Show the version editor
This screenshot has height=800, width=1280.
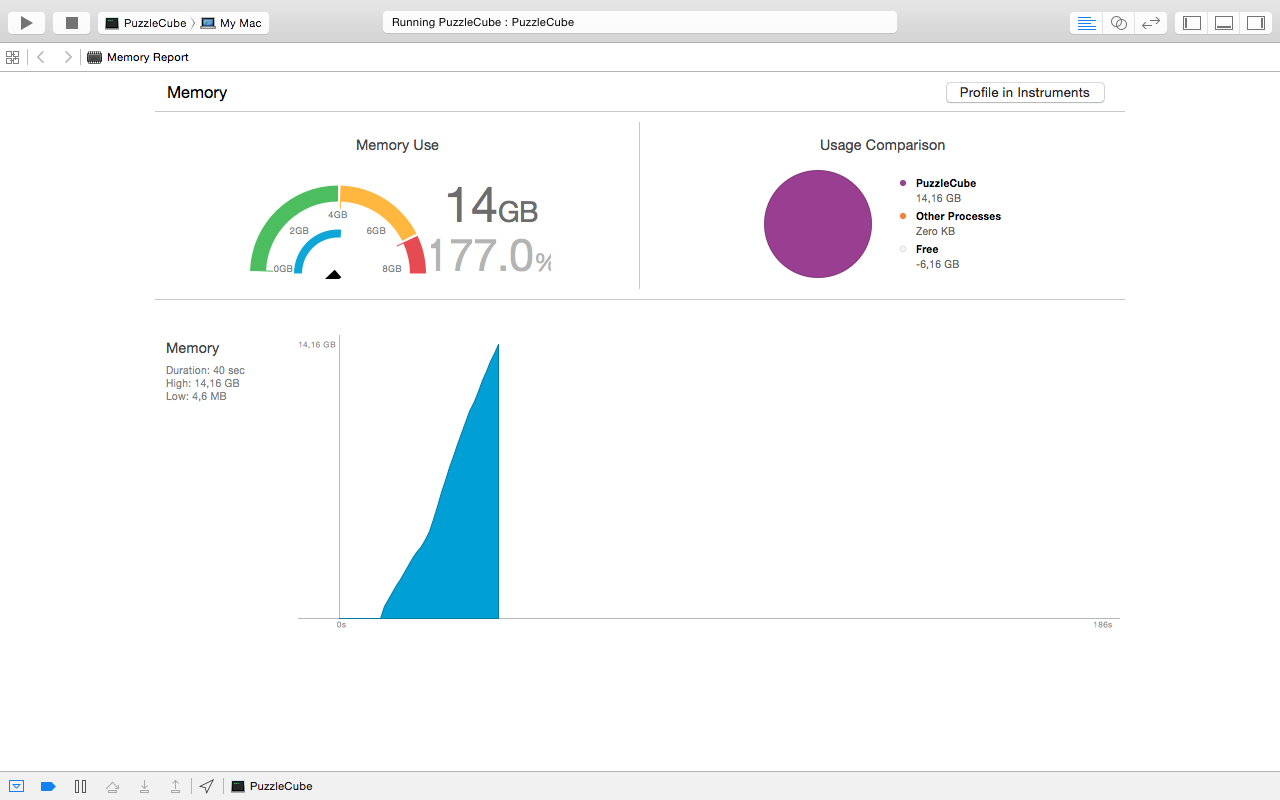[x=1151, y=22]
